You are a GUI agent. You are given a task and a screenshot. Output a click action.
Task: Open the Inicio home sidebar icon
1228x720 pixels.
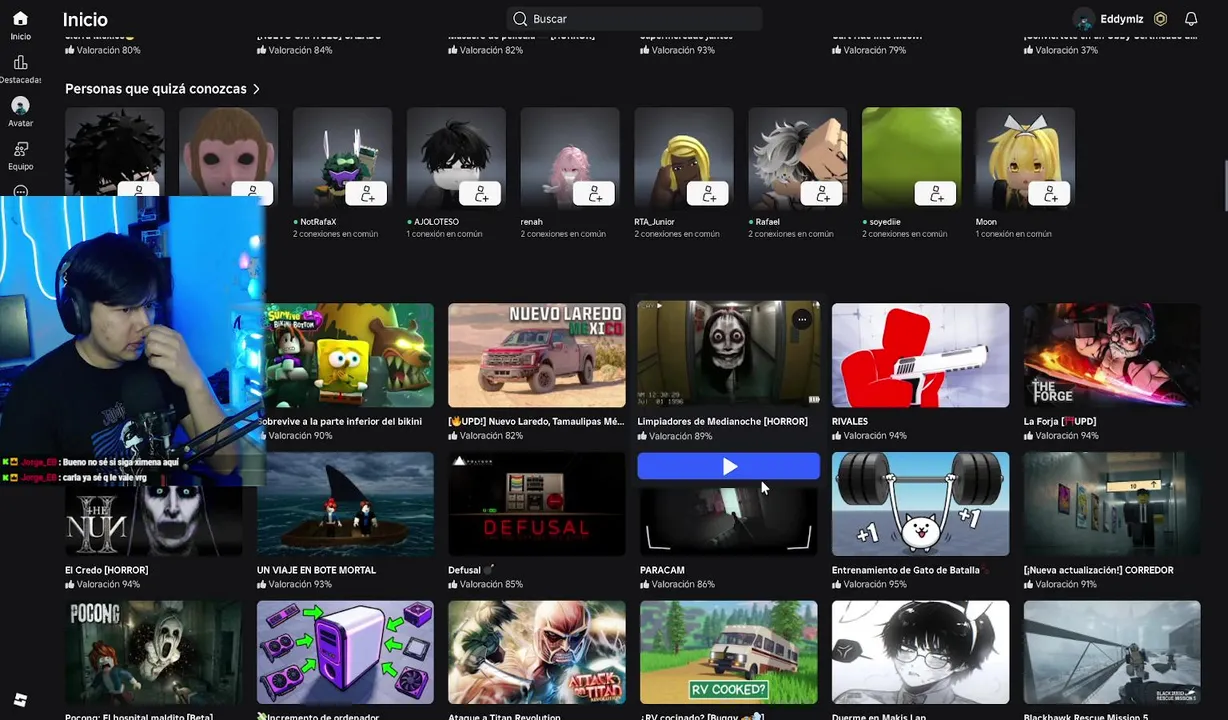tap(20, 19)
